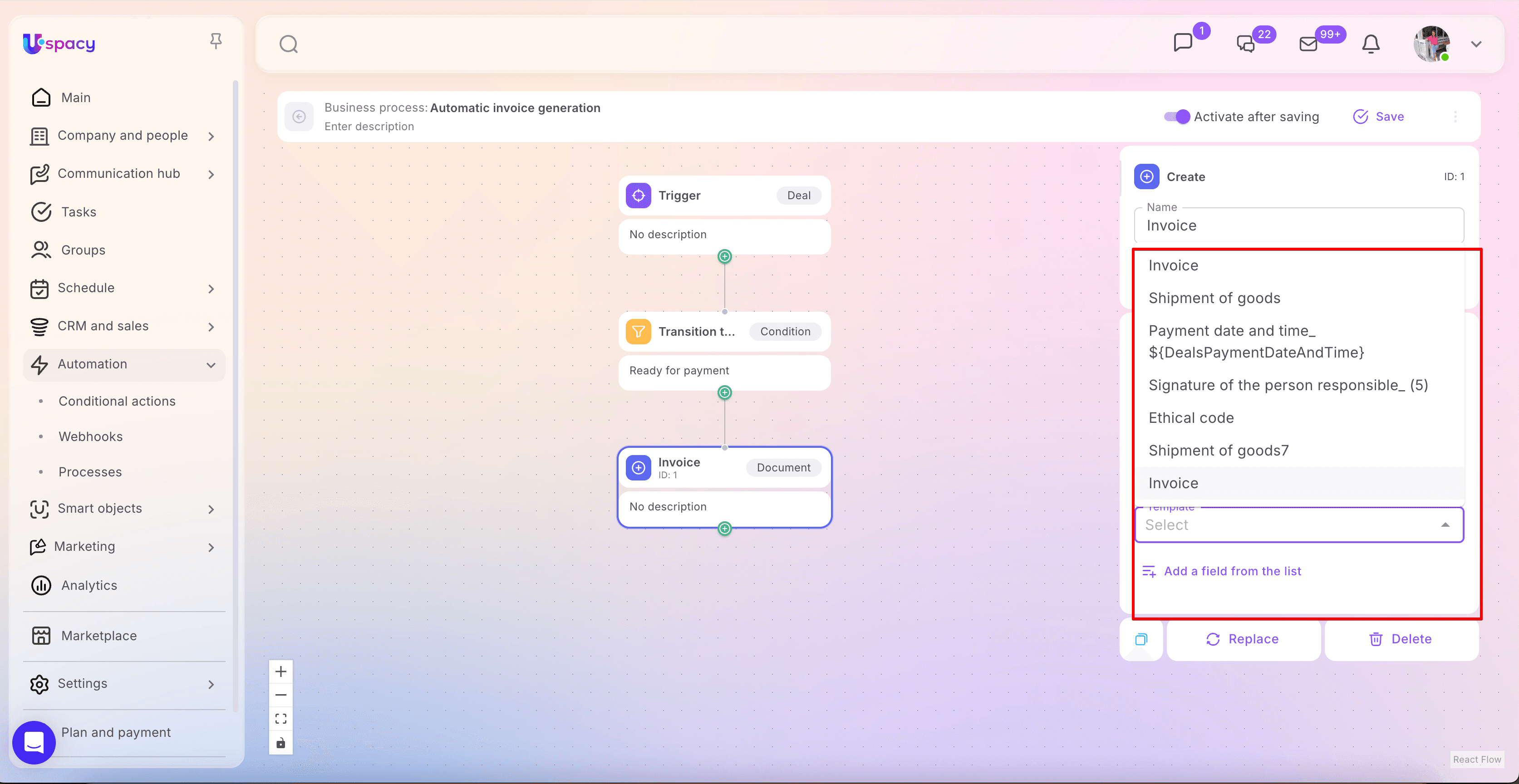Viewport: 1519px width, 784px height.
Task: Click the Invoice node create icon
Action: pyautogui.click(x=638, y=467)
